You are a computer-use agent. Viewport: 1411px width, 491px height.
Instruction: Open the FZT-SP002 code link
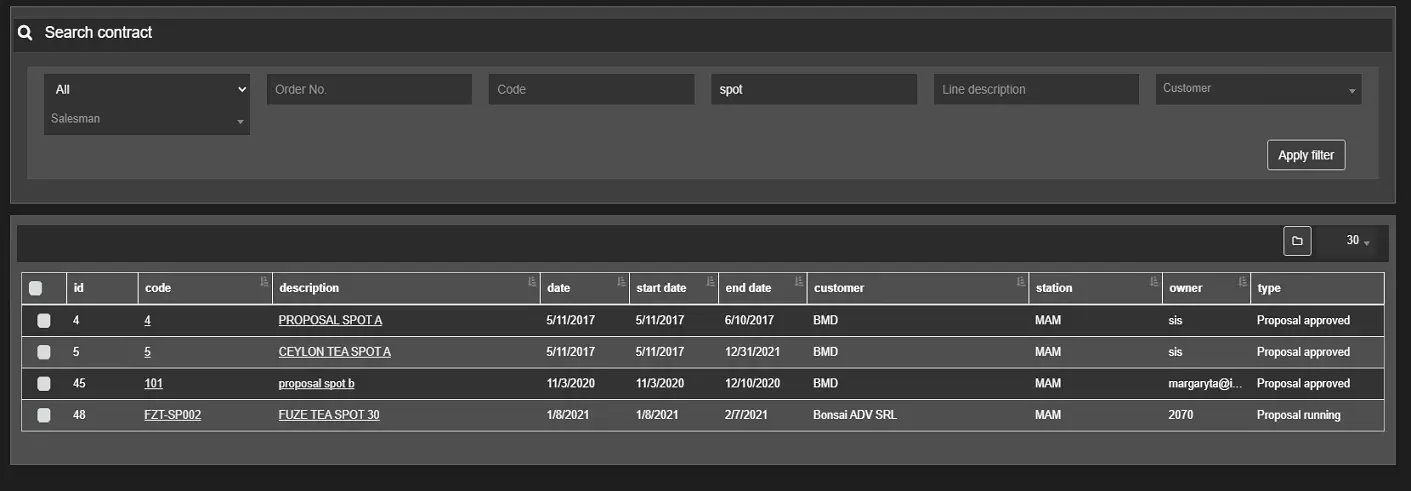[x=172, y=415]
